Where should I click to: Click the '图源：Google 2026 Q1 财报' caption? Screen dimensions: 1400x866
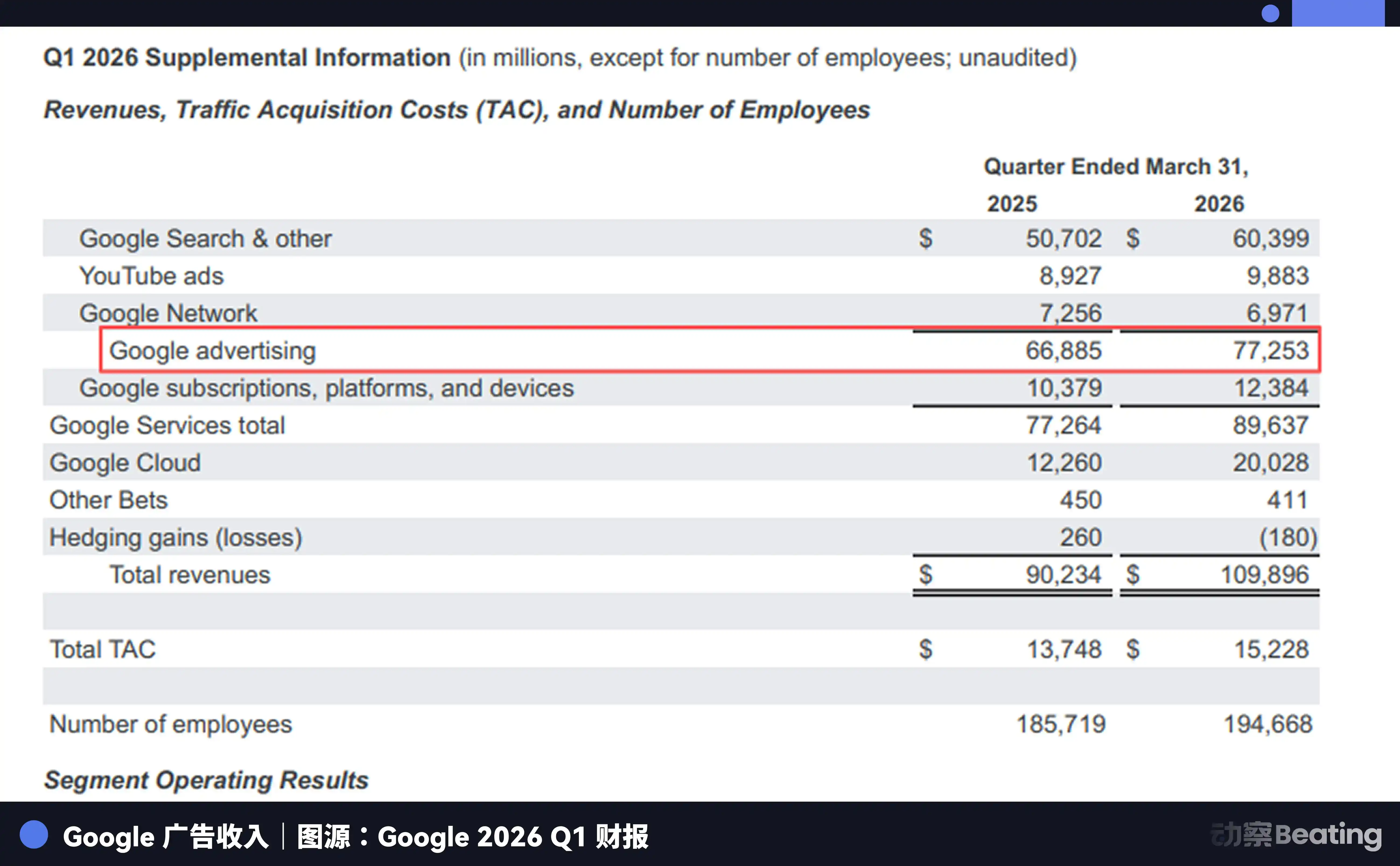point(473,837)
